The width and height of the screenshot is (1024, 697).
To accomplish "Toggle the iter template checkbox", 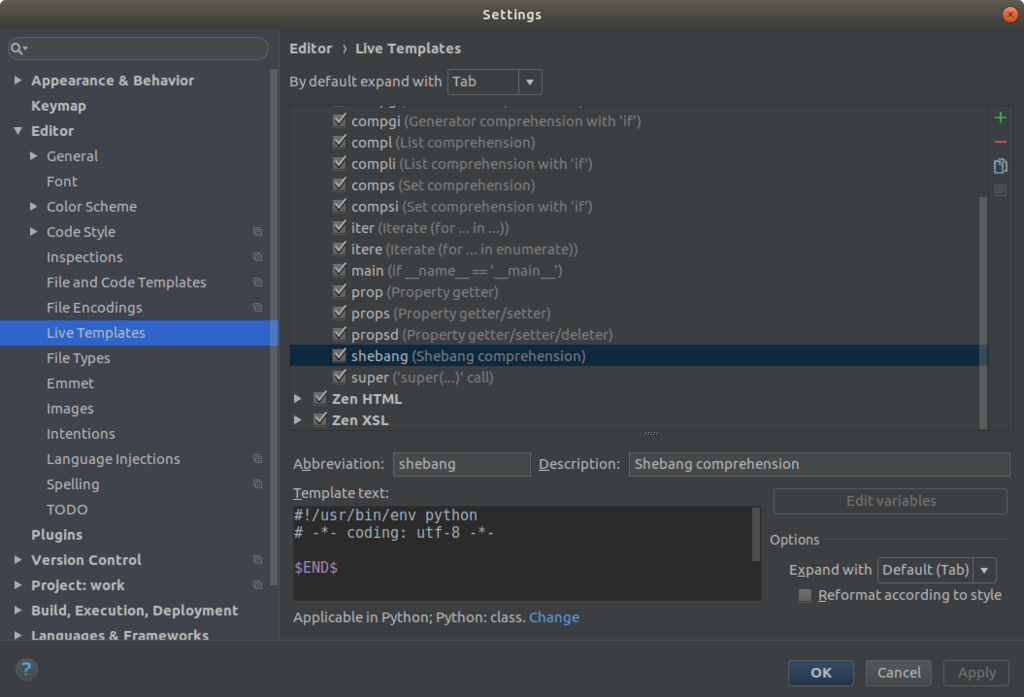I will point(339,227).
